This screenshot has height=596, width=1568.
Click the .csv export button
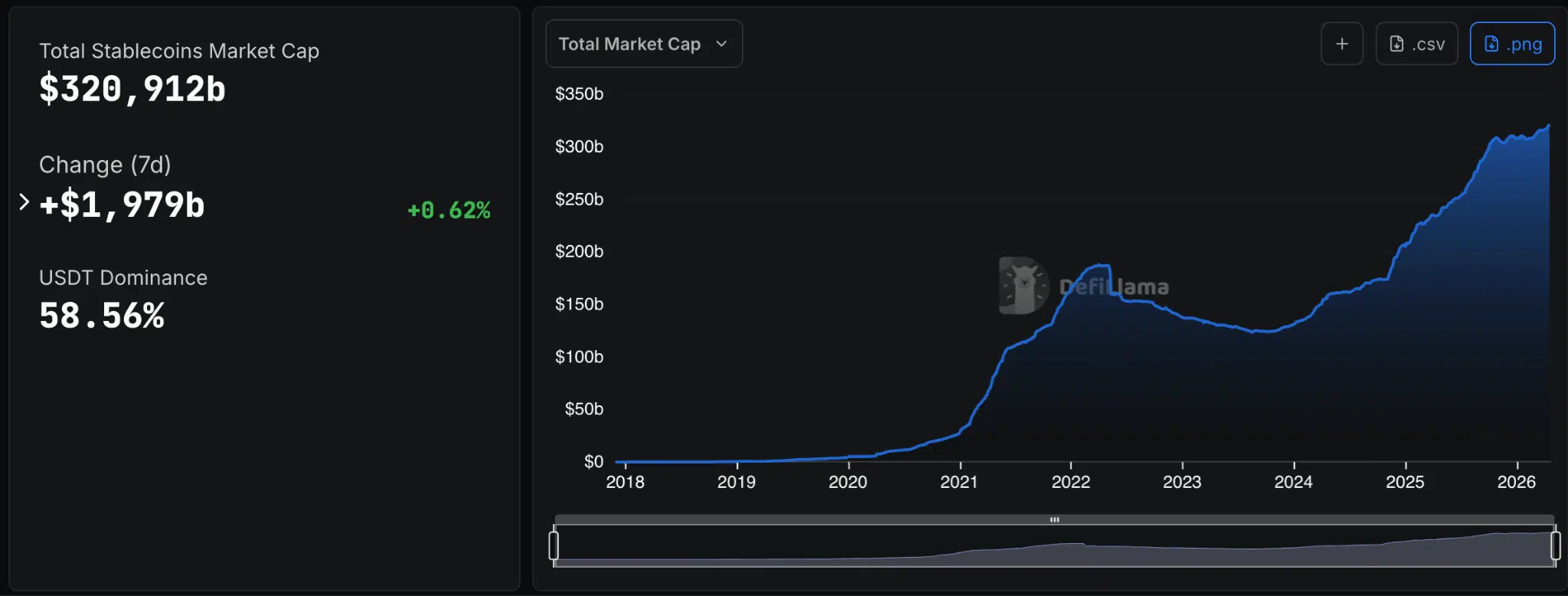point(1416,44)
